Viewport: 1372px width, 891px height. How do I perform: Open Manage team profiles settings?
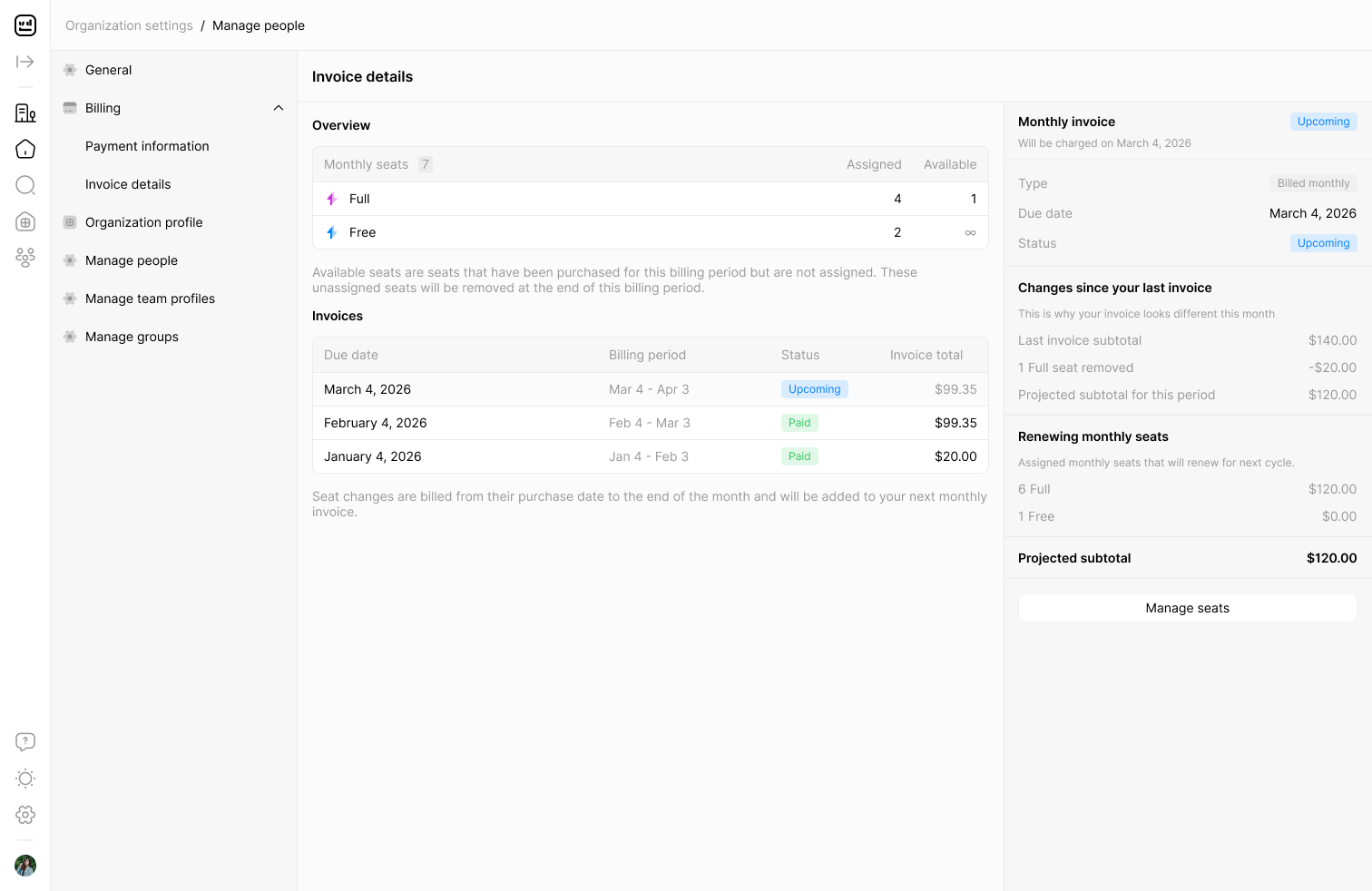(x=150, y=299)
